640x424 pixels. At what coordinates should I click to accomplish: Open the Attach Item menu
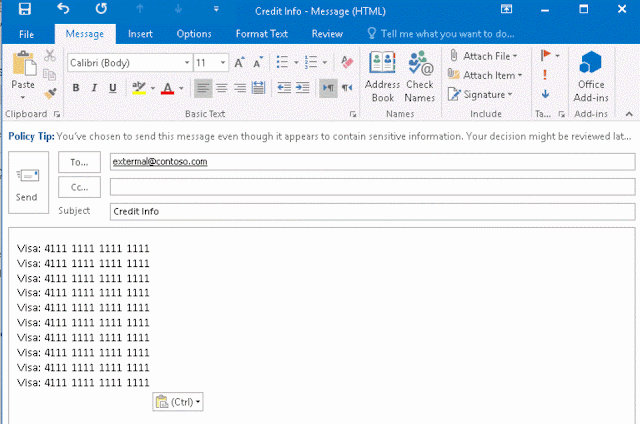click(x=485, y=75)
